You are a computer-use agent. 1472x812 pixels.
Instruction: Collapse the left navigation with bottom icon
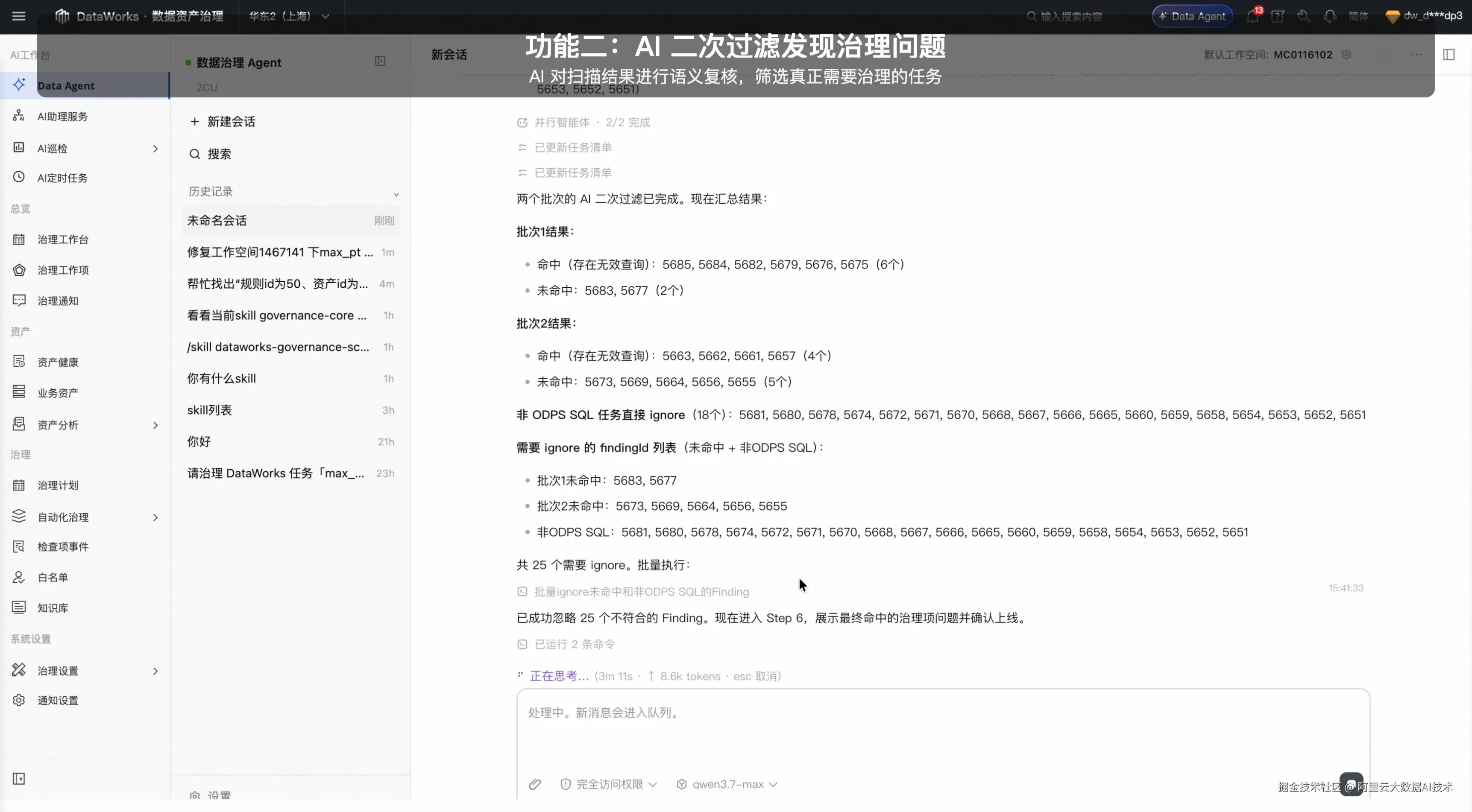click(x=19, y=779)
